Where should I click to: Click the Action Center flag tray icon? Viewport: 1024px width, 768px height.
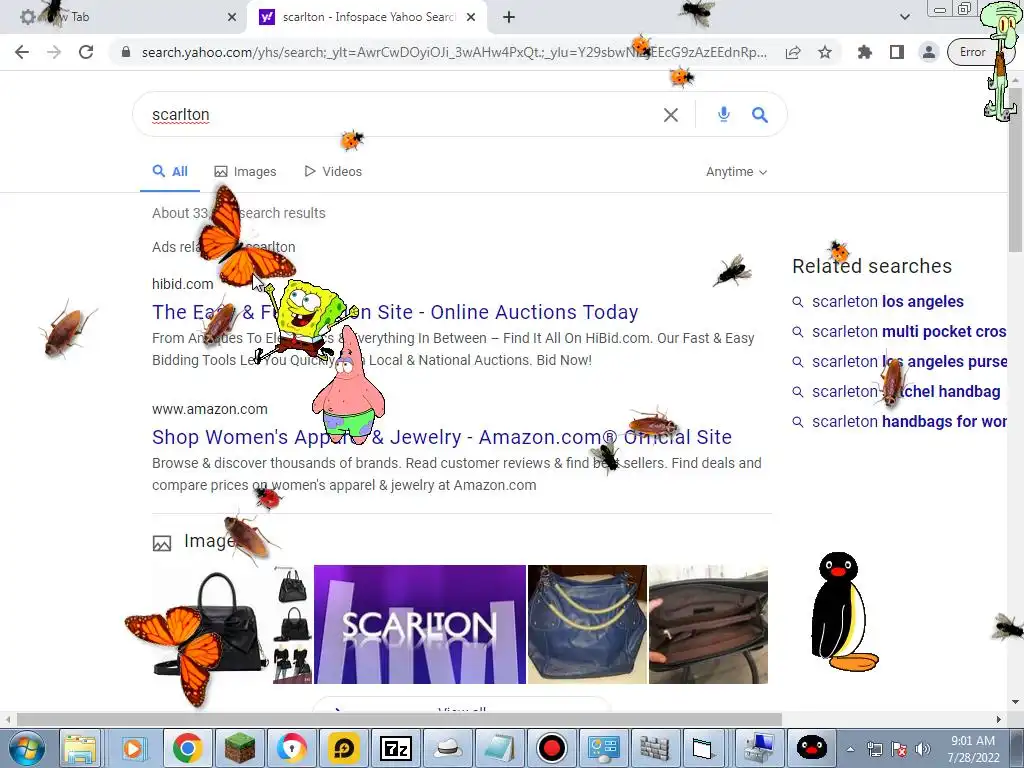(899, 749)
